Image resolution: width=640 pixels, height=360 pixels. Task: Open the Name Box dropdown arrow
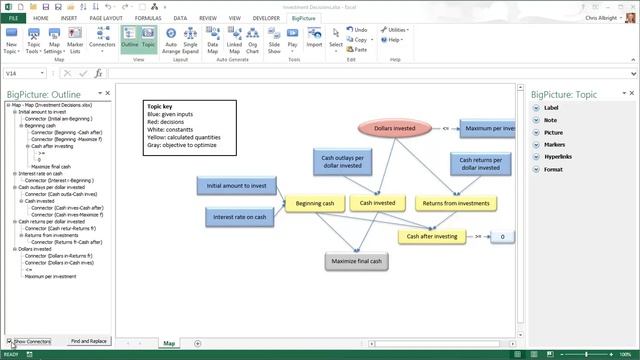pos(42,73)
